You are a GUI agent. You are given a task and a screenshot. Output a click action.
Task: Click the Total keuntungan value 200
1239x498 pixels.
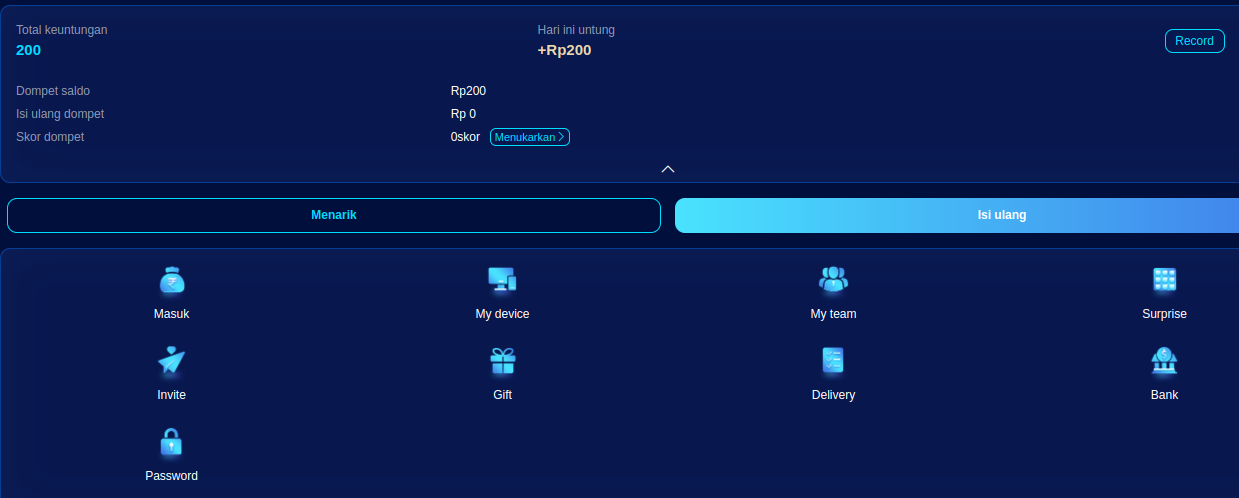click(28, 50)
